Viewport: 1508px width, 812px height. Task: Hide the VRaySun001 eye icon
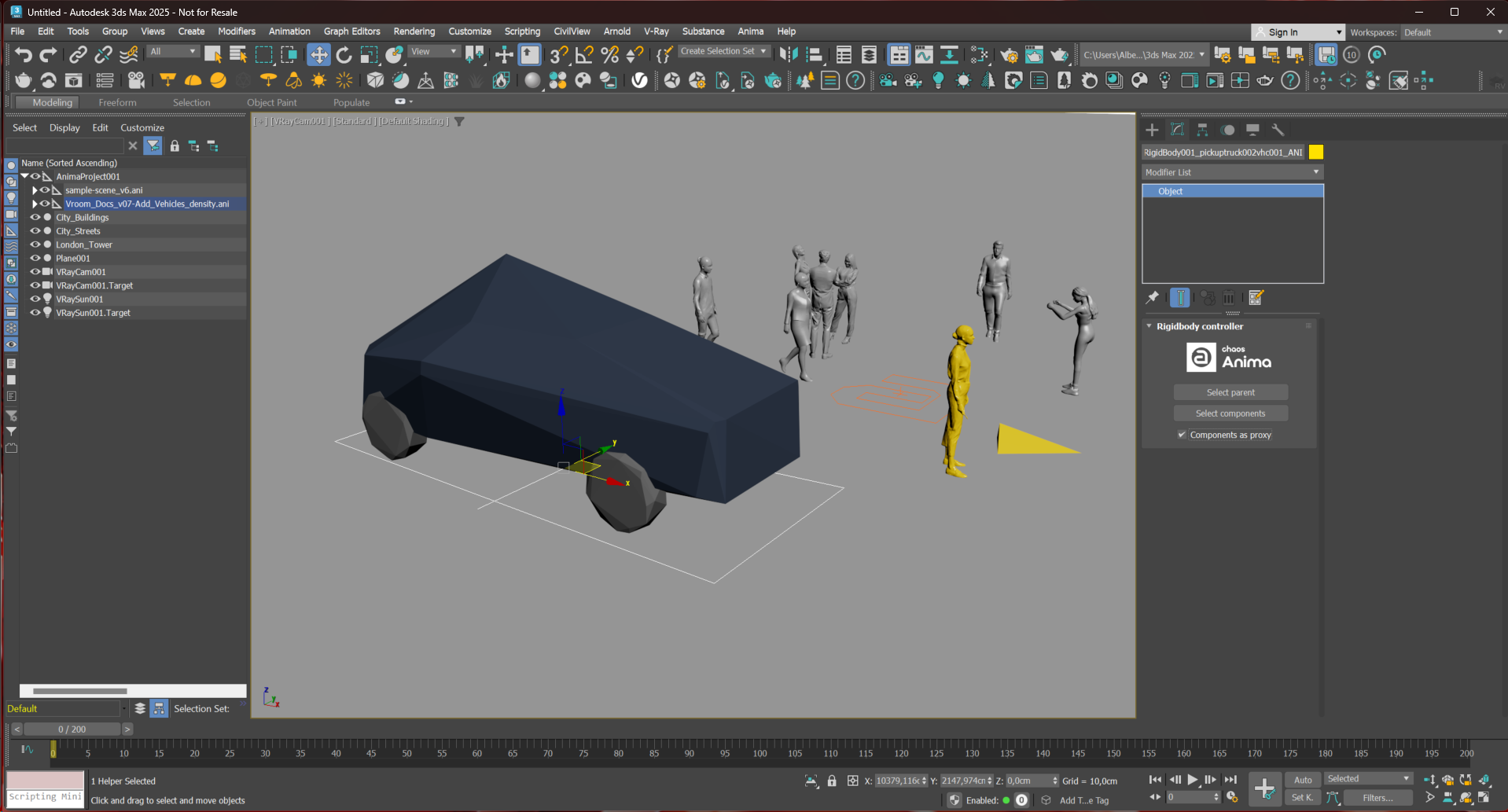[x=35, y=299]
